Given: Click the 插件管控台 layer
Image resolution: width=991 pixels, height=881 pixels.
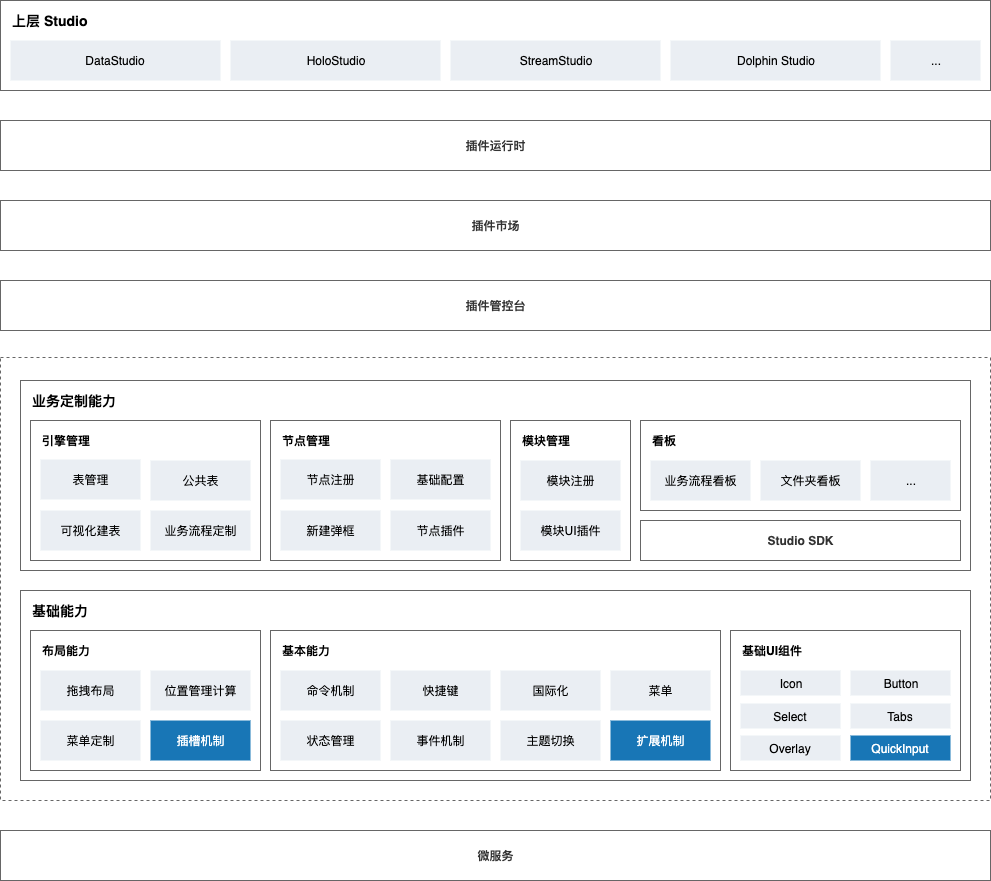Looking at the screenshot, I should tap(496, 305).
